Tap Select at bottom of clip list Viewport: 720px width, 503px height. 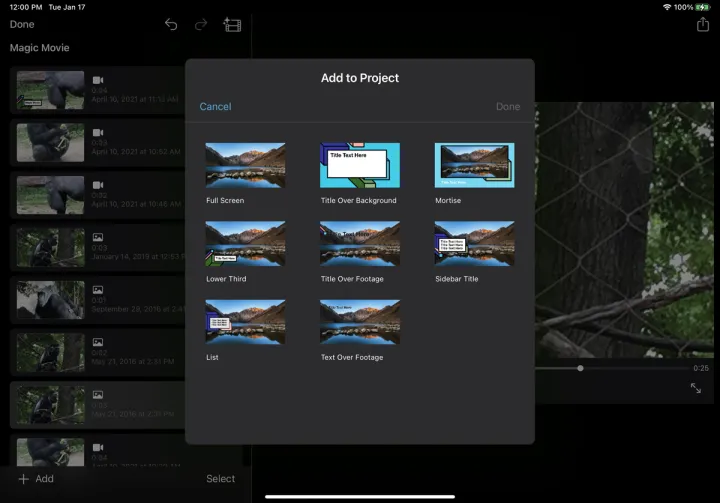click(220, 479)
